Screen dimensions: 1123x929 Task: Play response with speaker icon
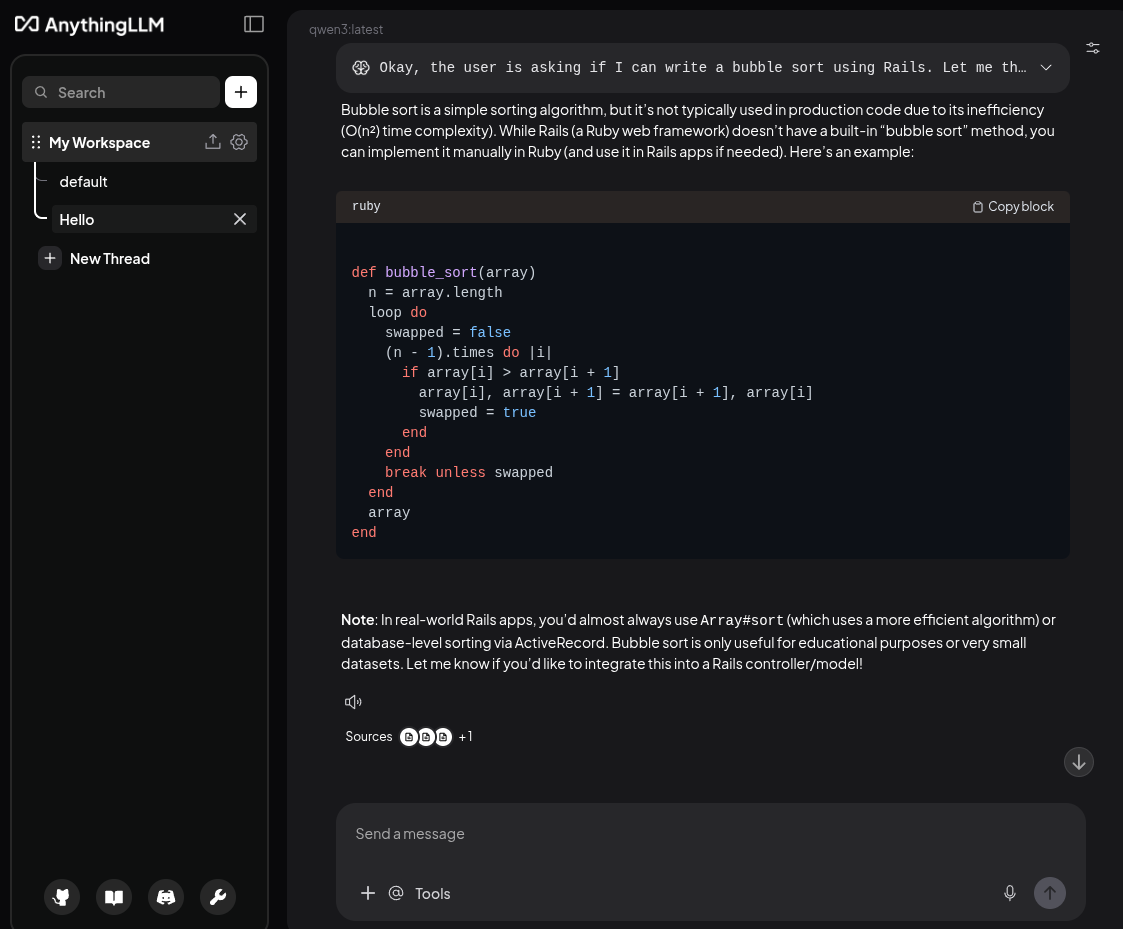coord(353,702)
